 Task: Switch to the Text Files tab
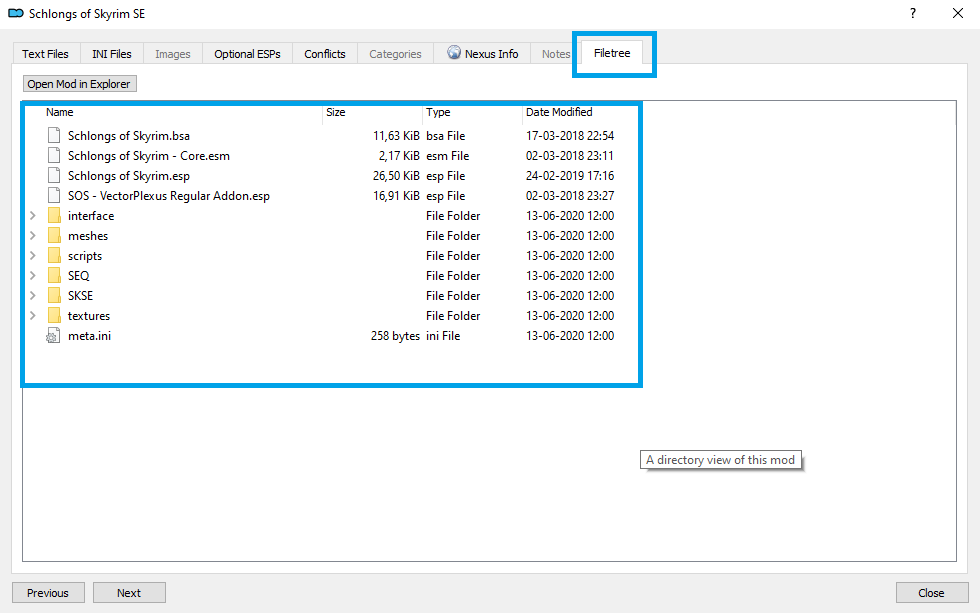tap(46, 54)
